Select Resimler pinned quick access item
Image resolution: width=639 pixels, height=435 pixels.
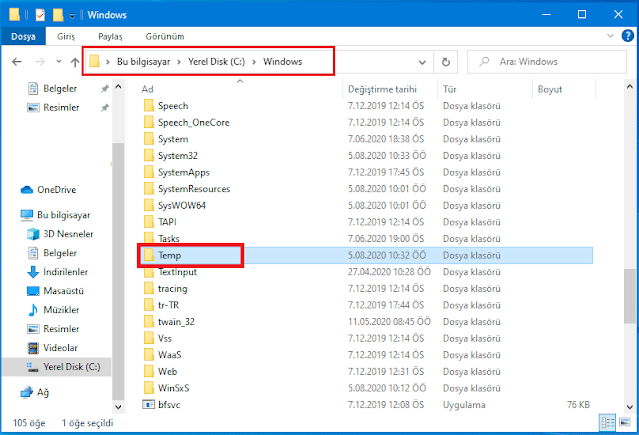coord(61,108)
